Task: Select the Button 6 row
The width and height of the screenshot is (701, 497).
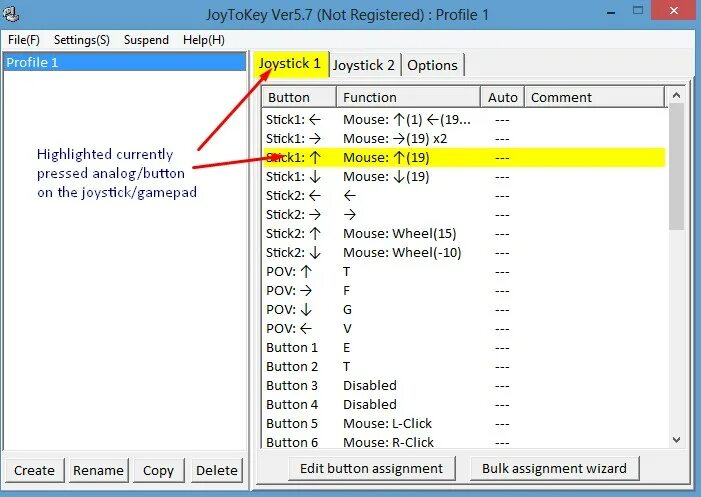Action: [465, 442]
